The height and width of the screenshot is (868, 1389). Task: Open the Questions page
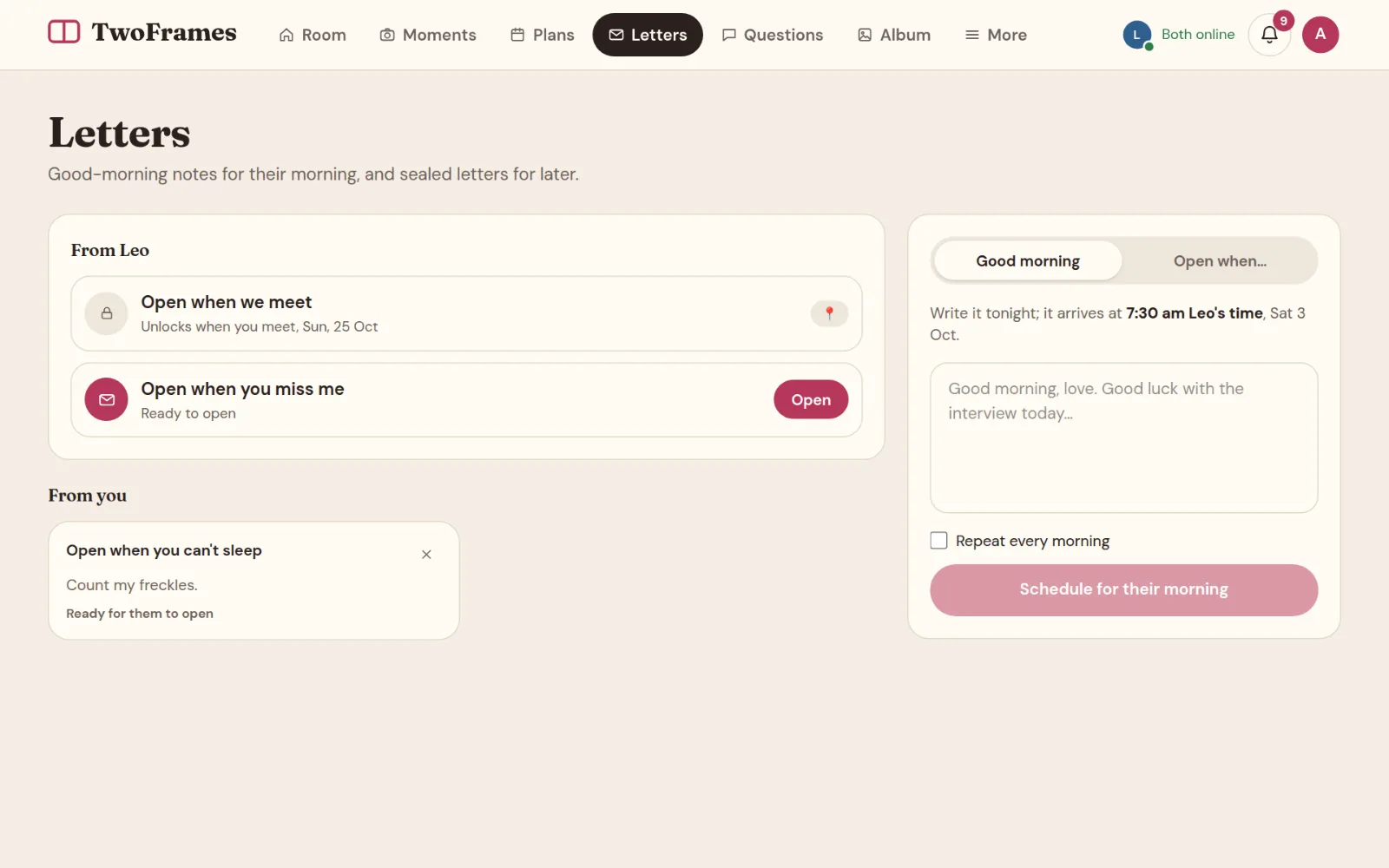773,35
